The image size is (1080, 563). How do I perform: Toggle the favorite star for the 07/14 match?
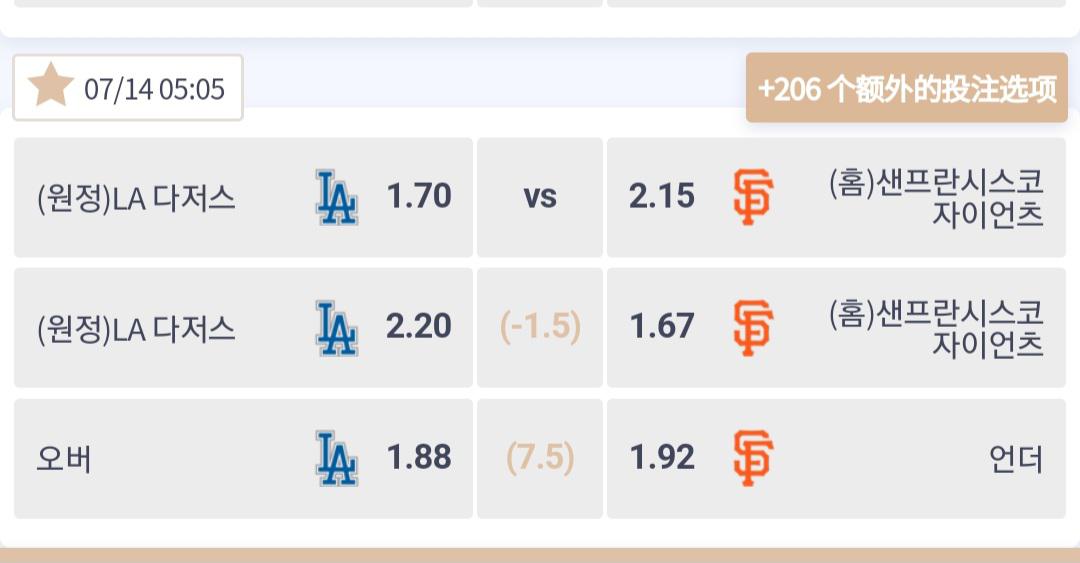click(50, 86)
